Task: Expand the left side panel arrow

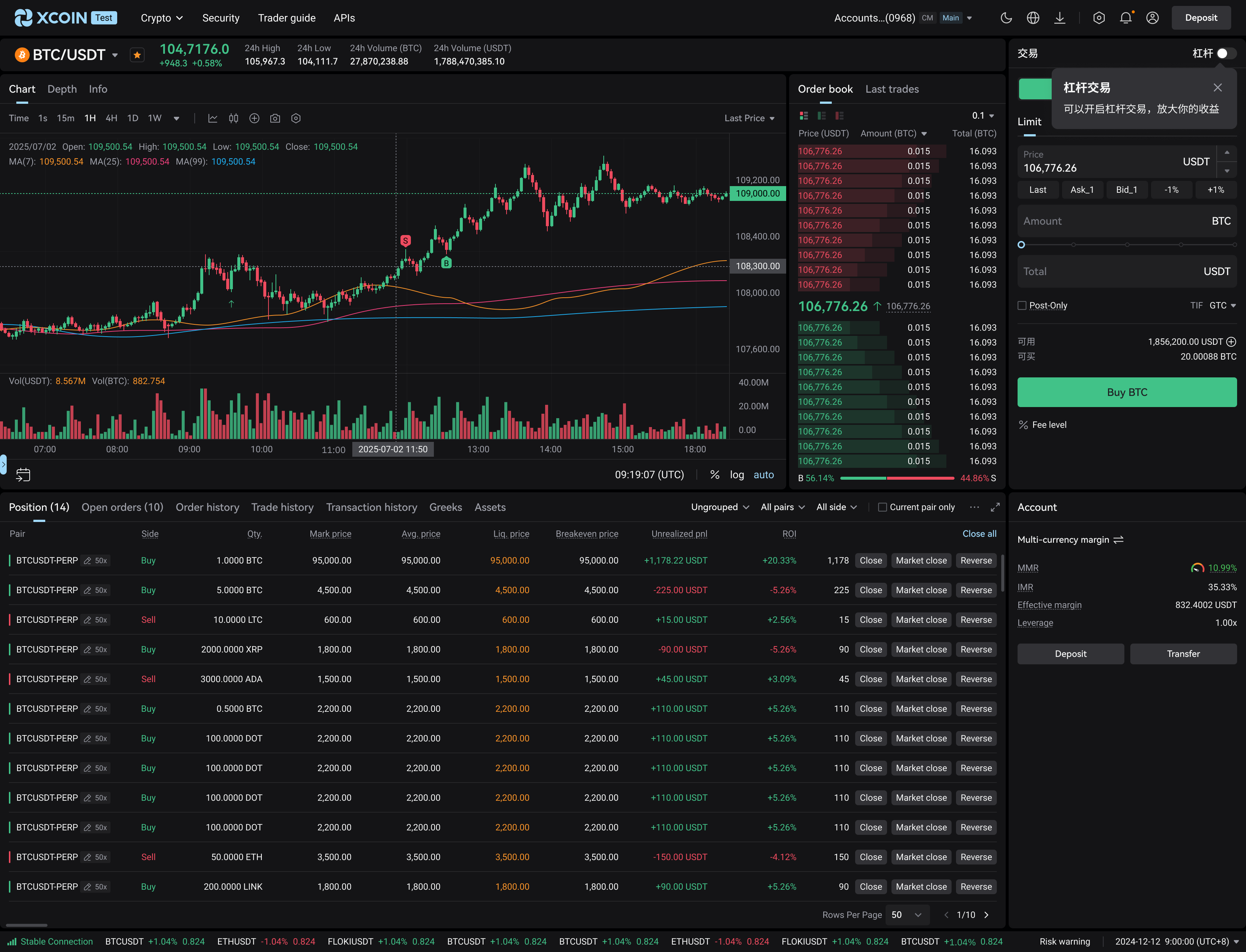Action: coord(3,464)
